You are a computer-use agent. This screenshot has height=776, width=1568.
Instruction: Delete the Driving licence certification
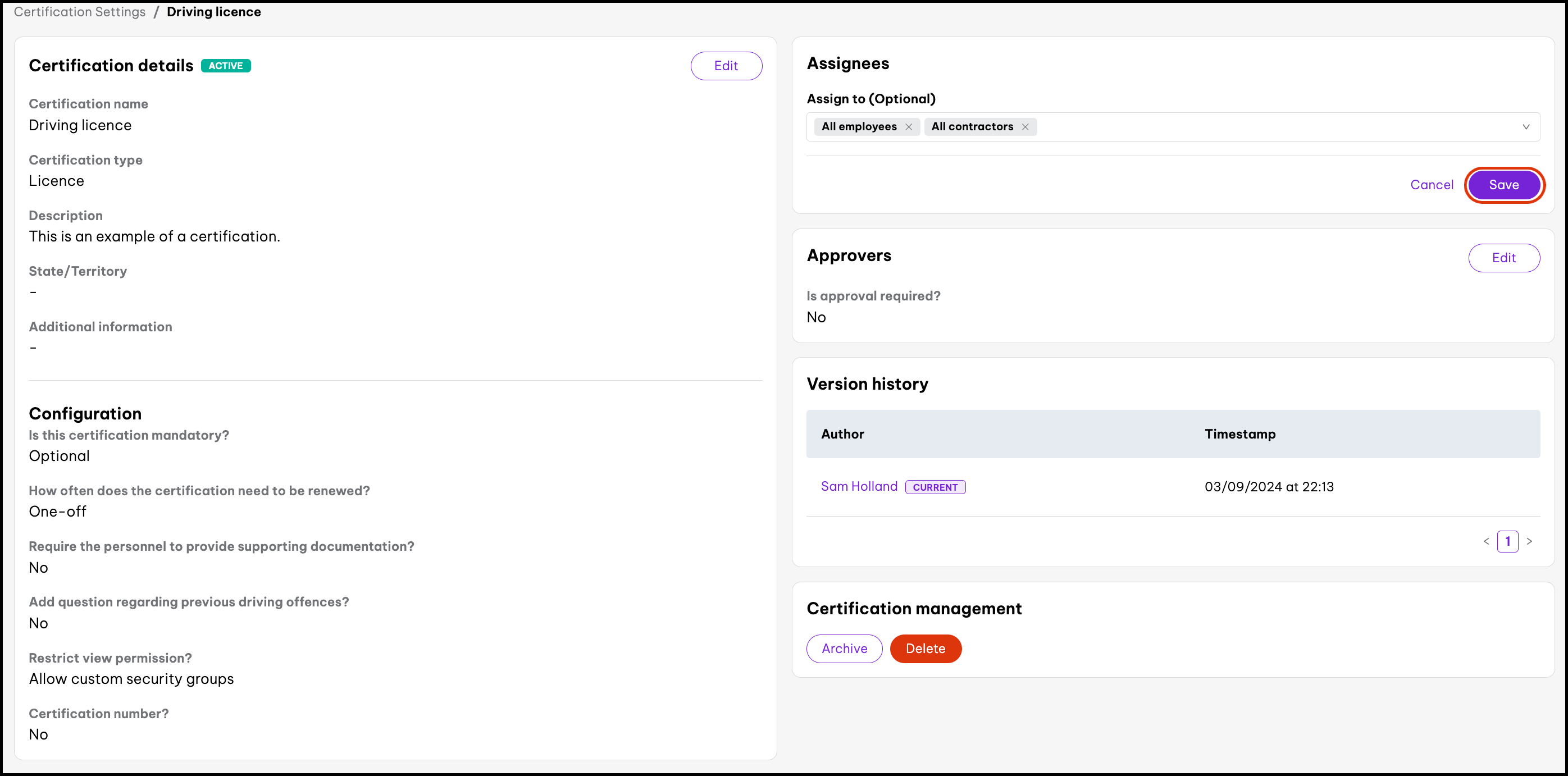pos(925,649)
